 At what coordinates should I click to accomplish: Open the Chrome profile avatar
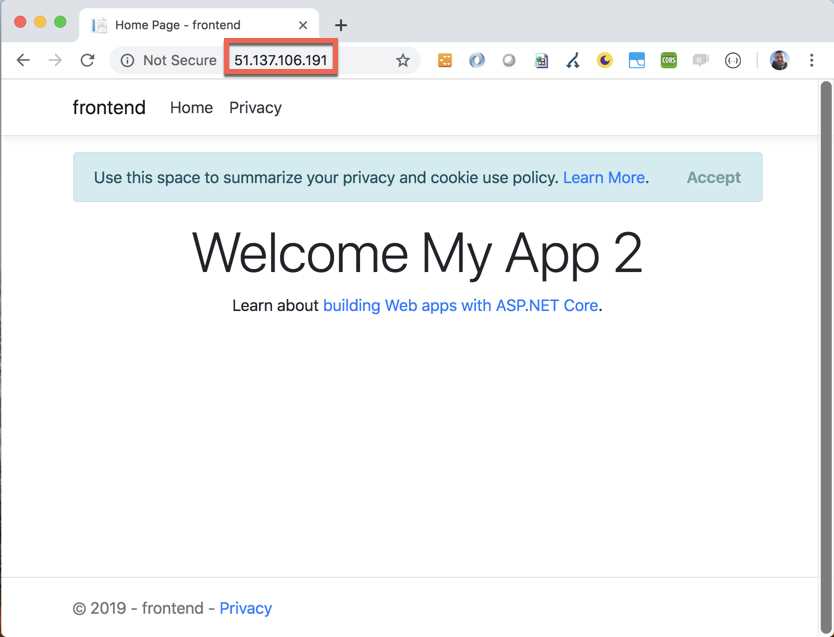click(x=779, y=60)
